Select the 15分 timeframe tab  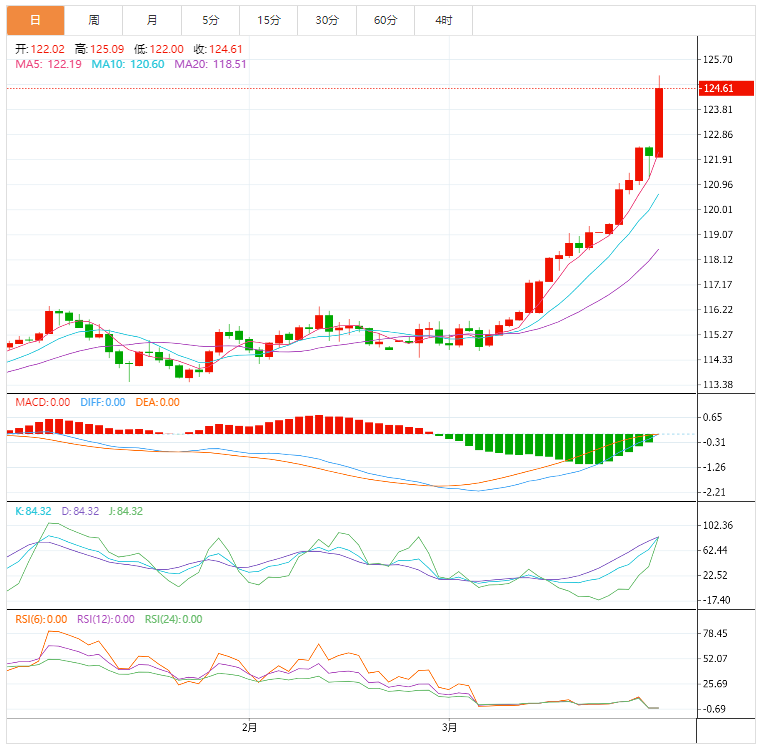[x=268, y=20]
